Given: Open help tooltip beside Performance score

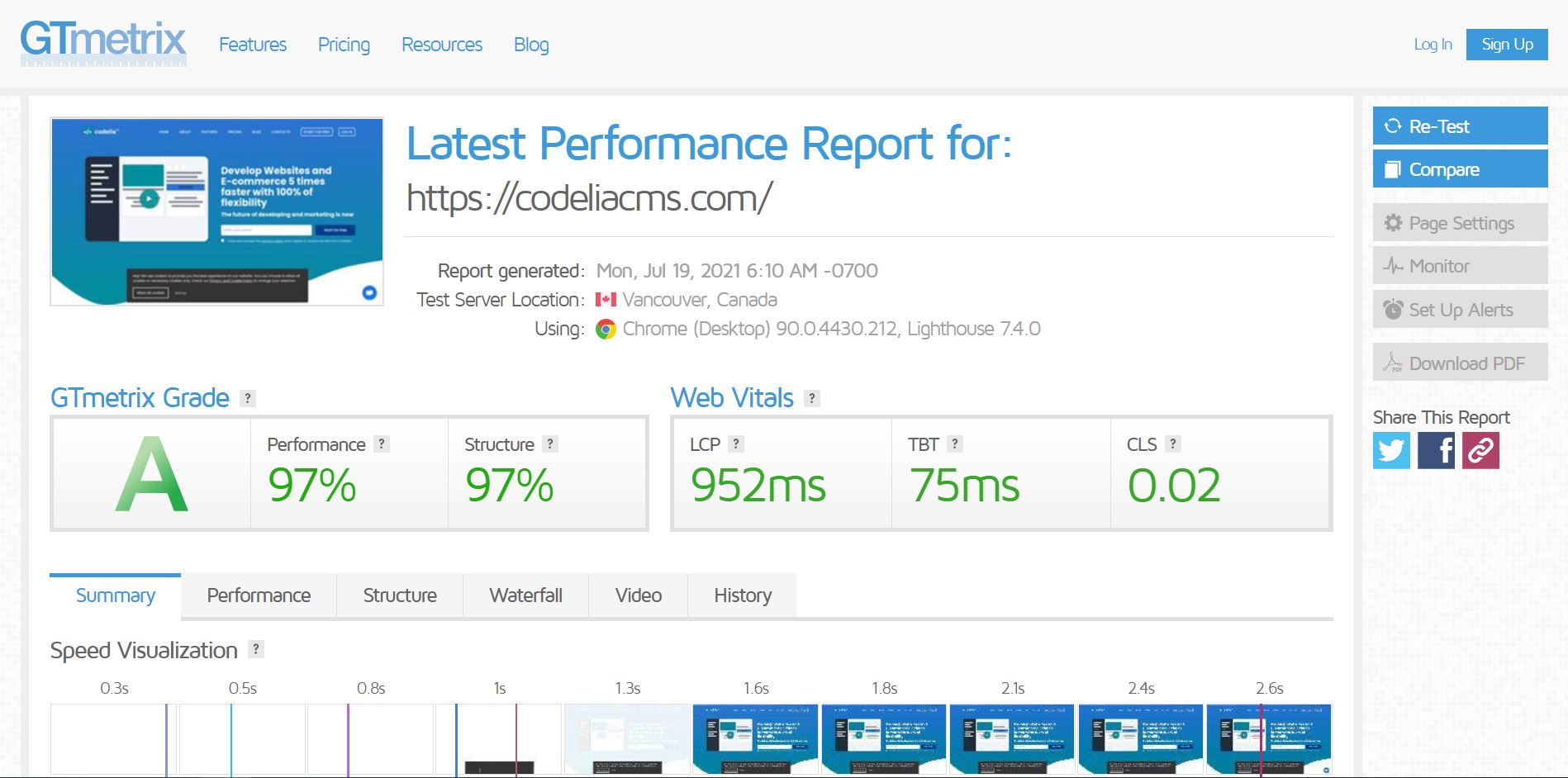Looking at the screenshot, I should 381,444.
